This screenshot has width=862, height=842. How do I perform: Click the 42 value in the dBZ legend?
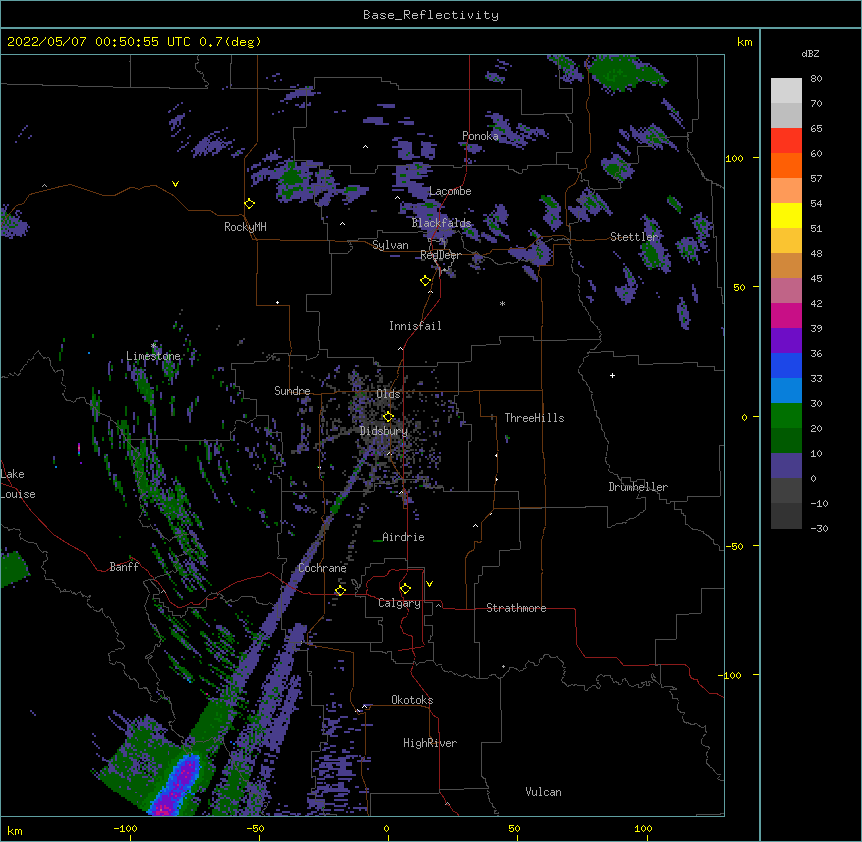[x=816, y=303]
